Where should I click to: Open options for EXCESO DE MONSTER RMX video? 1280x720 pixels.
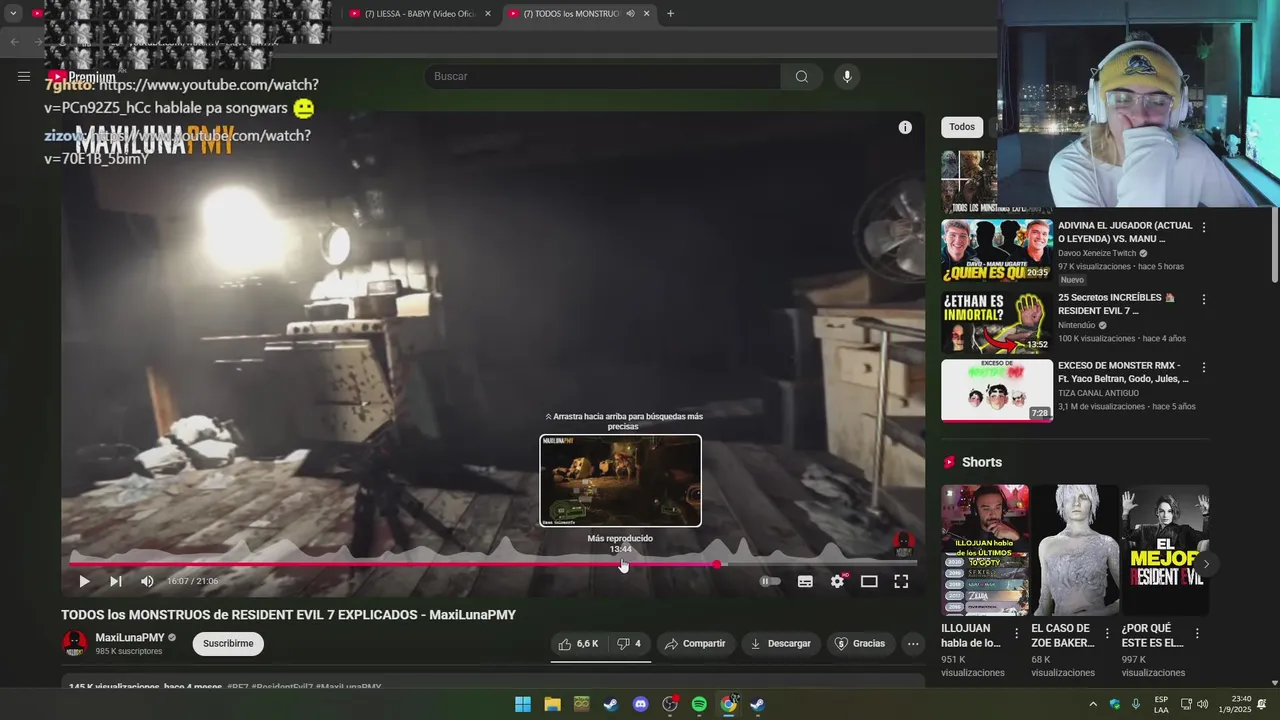point(1204,367)
